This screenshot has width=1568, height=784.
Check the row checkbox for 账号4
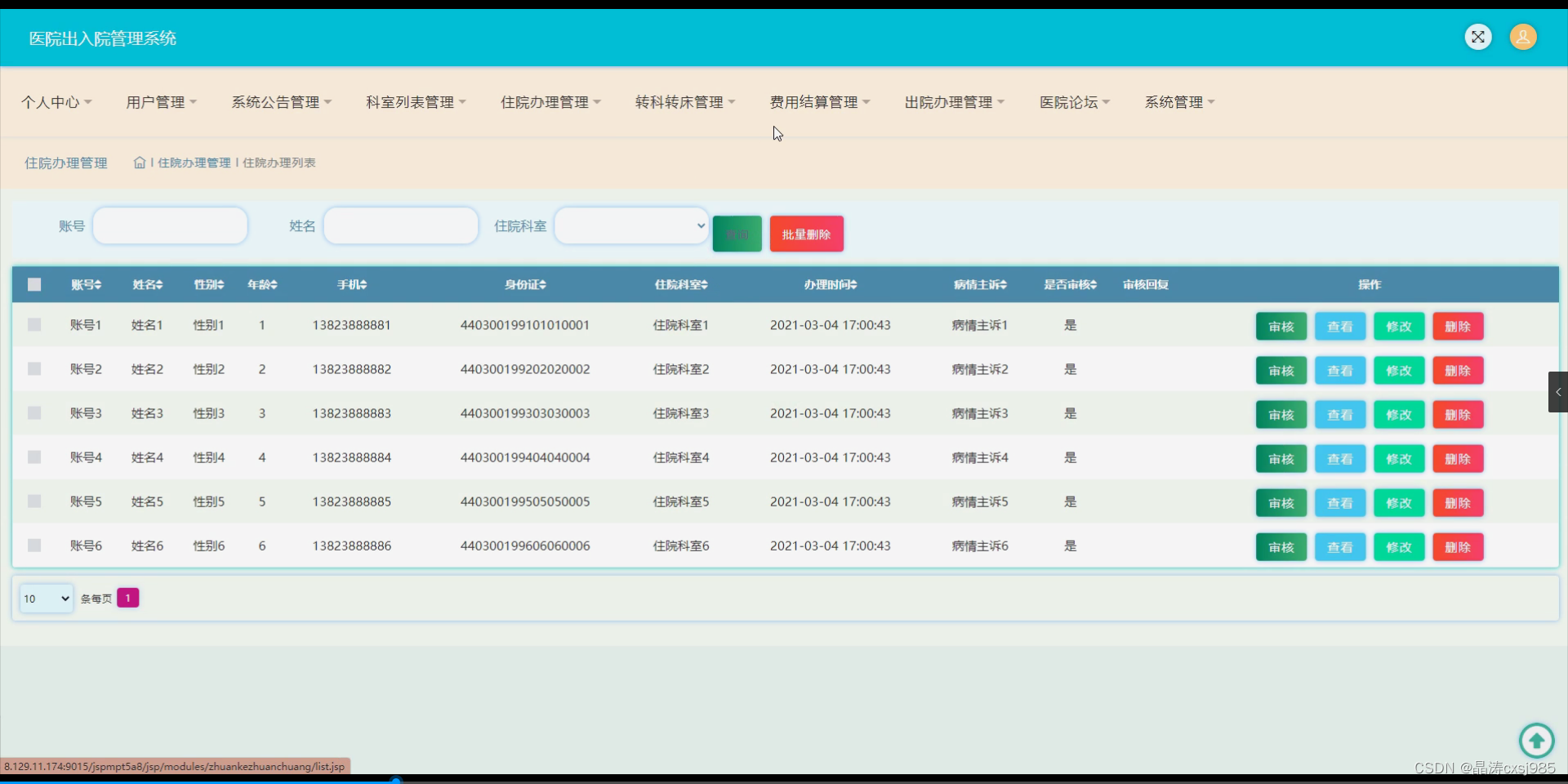(x=34, y=457)
